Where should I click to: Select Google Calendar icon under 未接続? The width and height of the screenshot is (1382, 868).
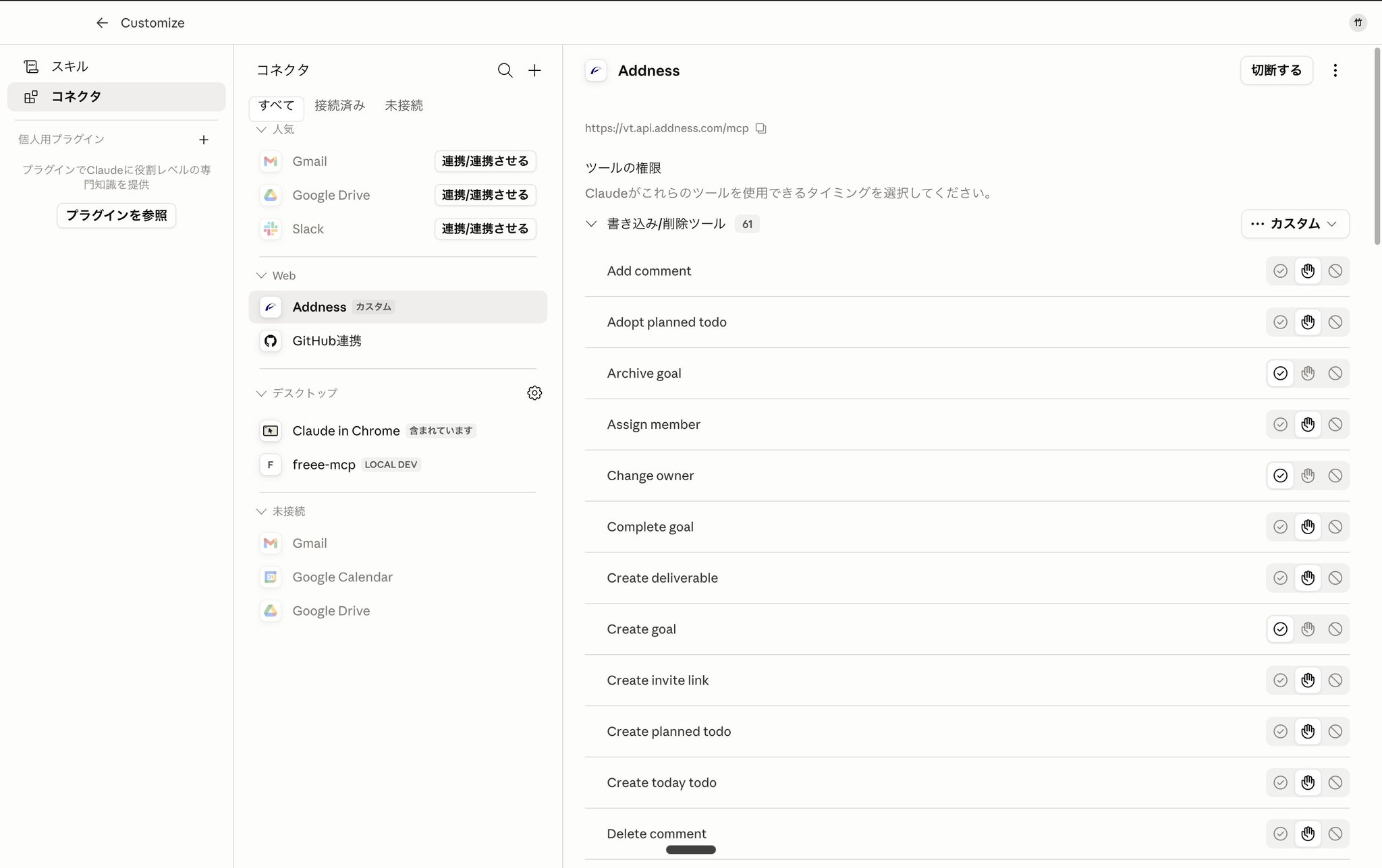pyautogui.click(x=271, y=577)
